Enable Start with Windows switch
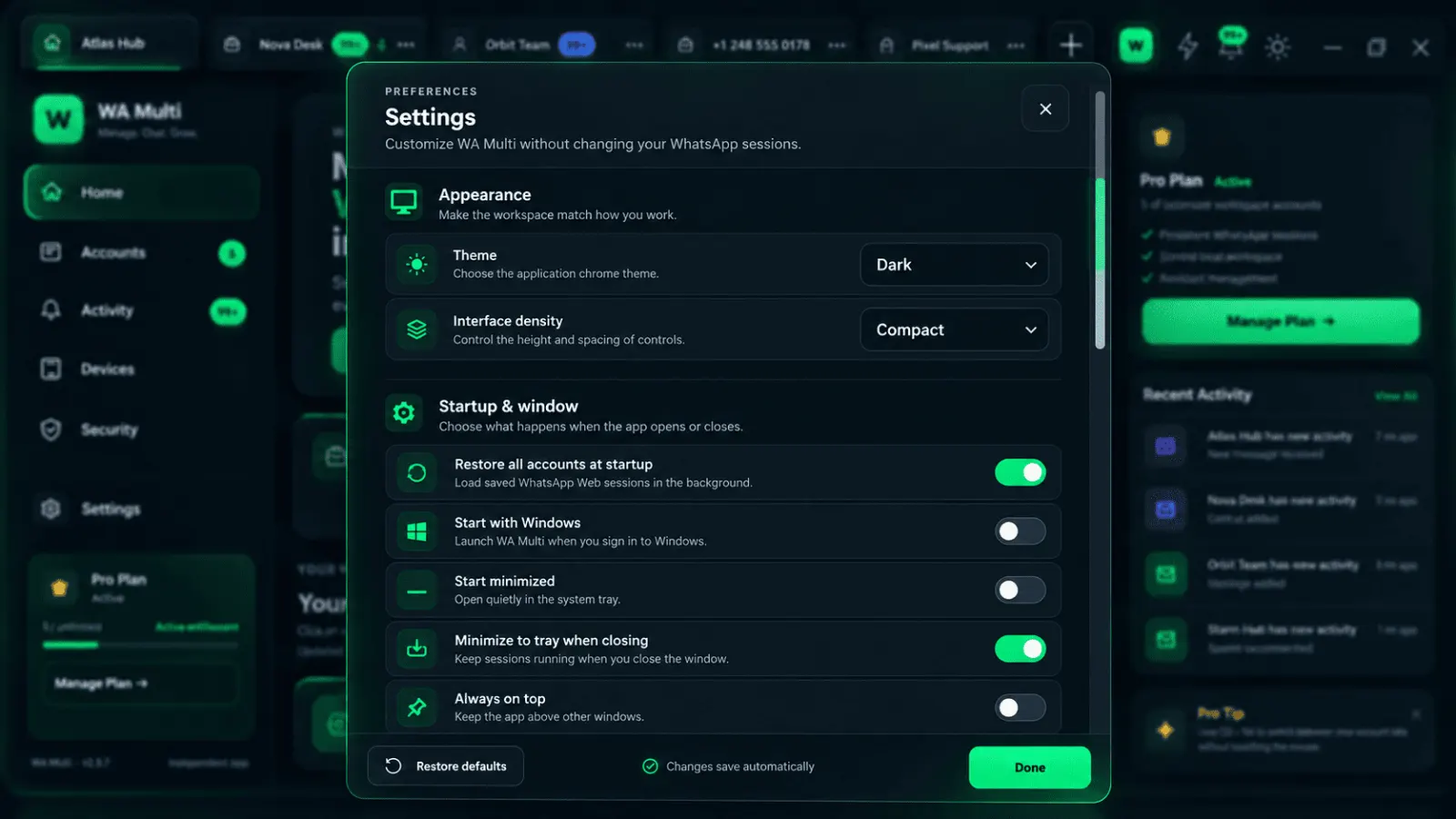The height and width of the screenshot is (819, 1456). pyautogui.click(x=1020, y=531)
